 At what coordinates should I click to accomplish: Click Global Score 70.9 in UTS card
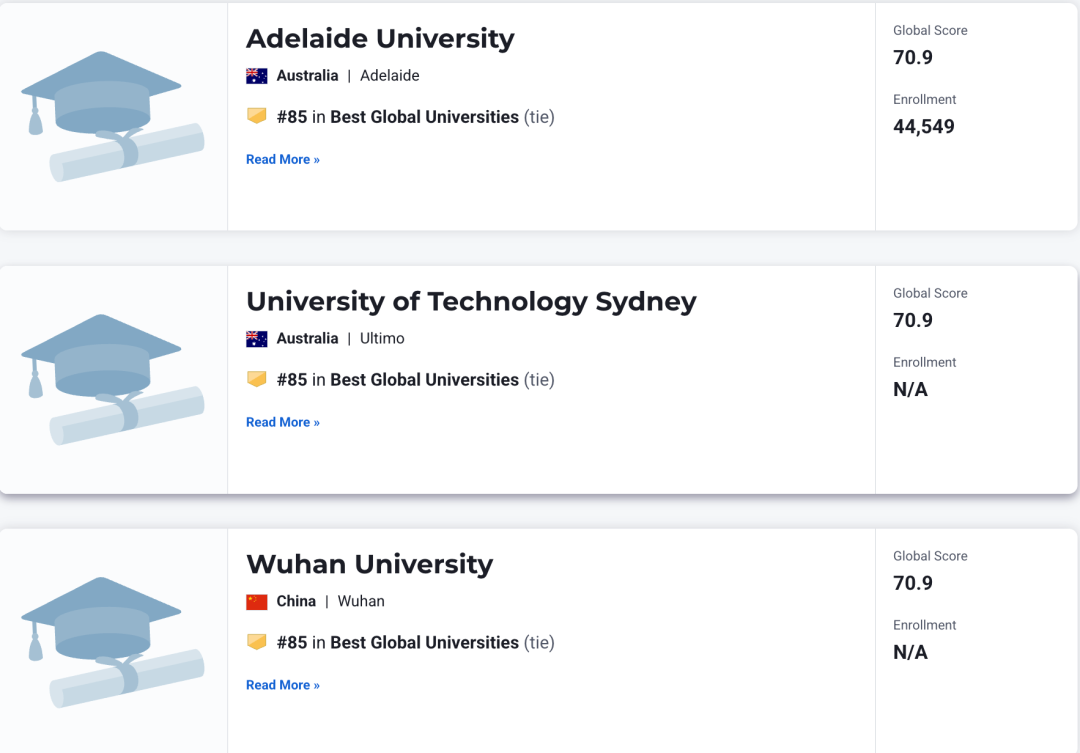(x=913, y=320)
